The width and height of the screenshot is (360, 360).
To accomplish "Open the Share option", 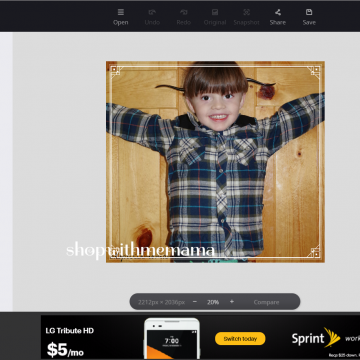I will 278,13.
